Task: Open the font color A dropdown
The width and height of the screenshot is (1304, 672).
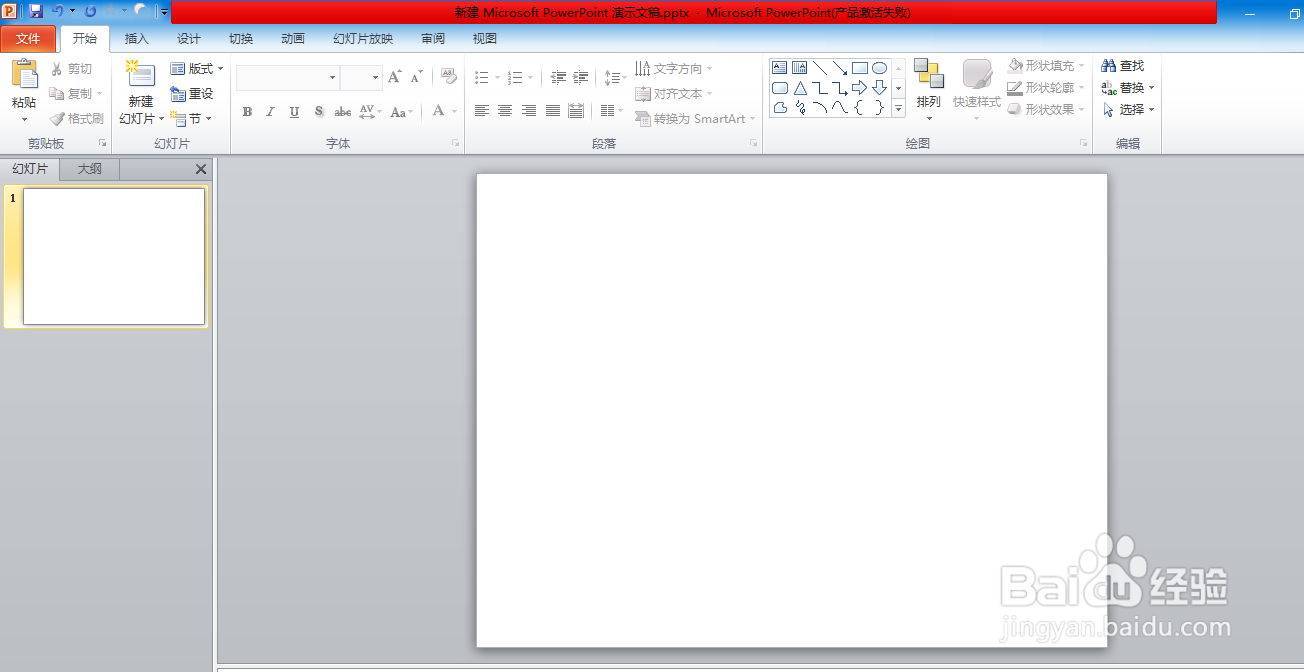Action: pyautogui.click(x=444, y=111)
